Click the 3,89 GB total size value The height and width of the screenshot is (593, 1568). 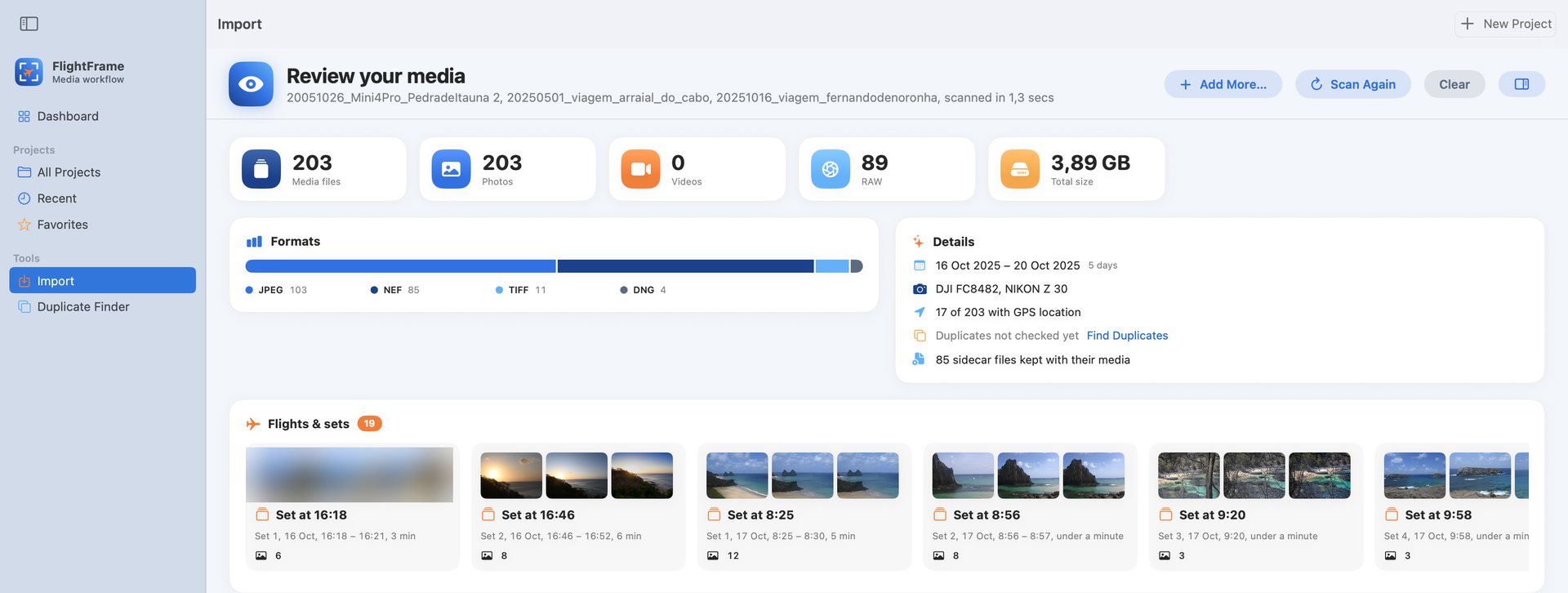[1090, 163]
